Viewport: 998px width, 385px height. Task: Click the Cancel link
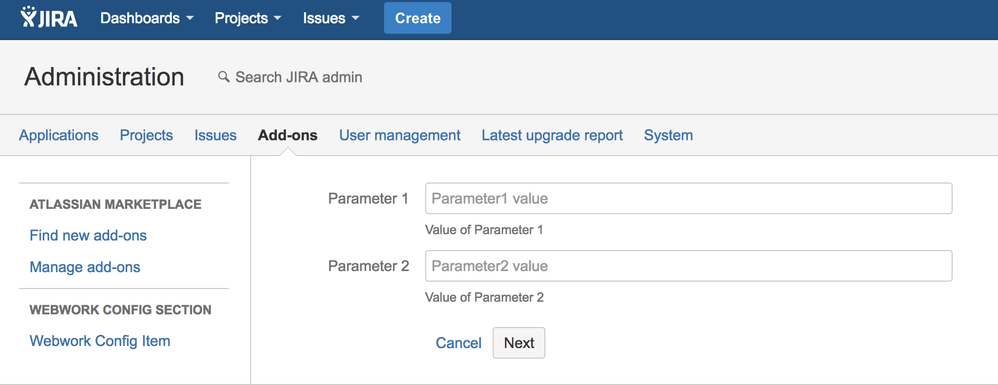(x=458, y=343)
